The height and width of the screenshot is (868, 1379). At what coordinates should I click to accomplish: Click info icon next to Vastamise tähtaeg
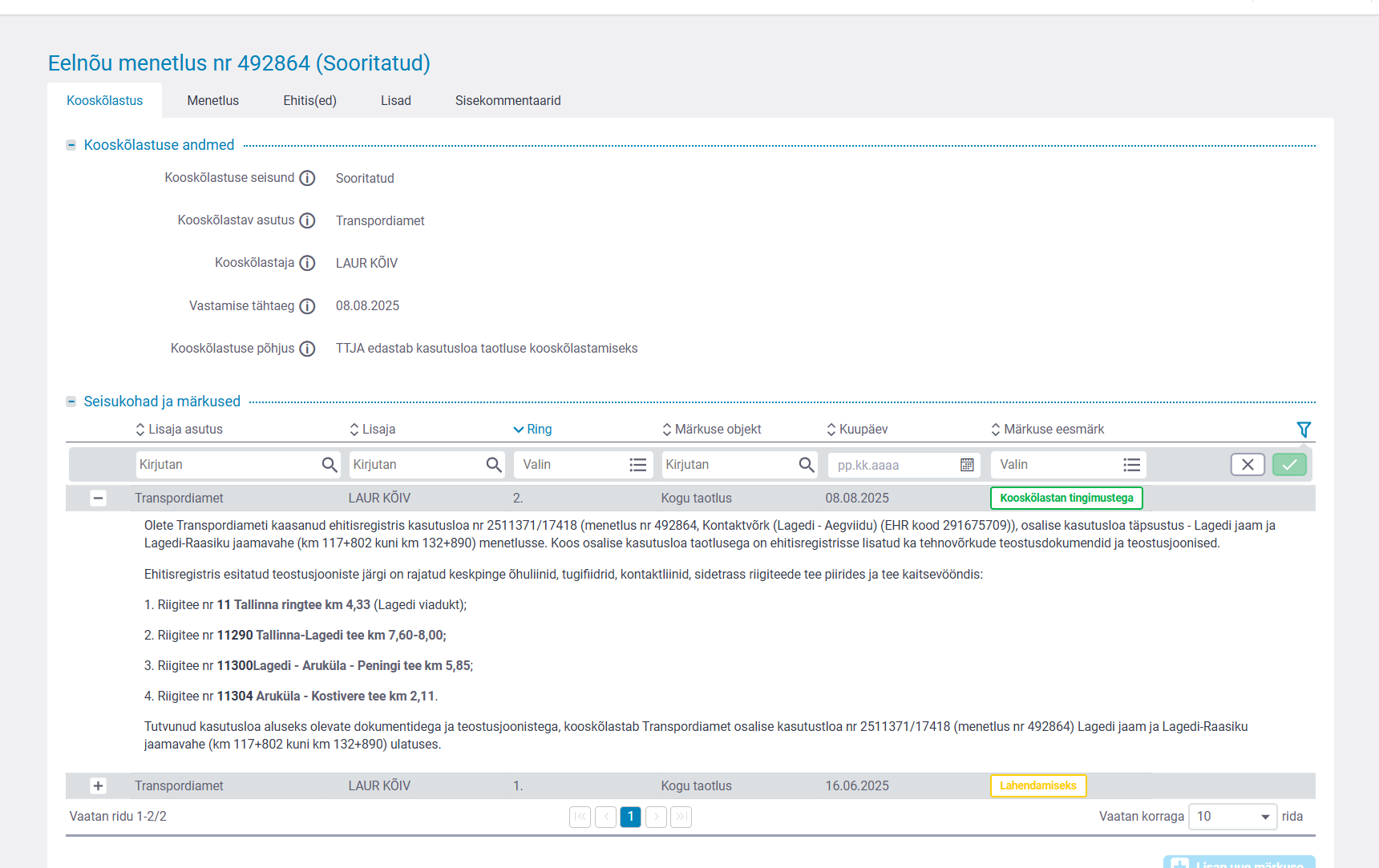pos(307,306)
